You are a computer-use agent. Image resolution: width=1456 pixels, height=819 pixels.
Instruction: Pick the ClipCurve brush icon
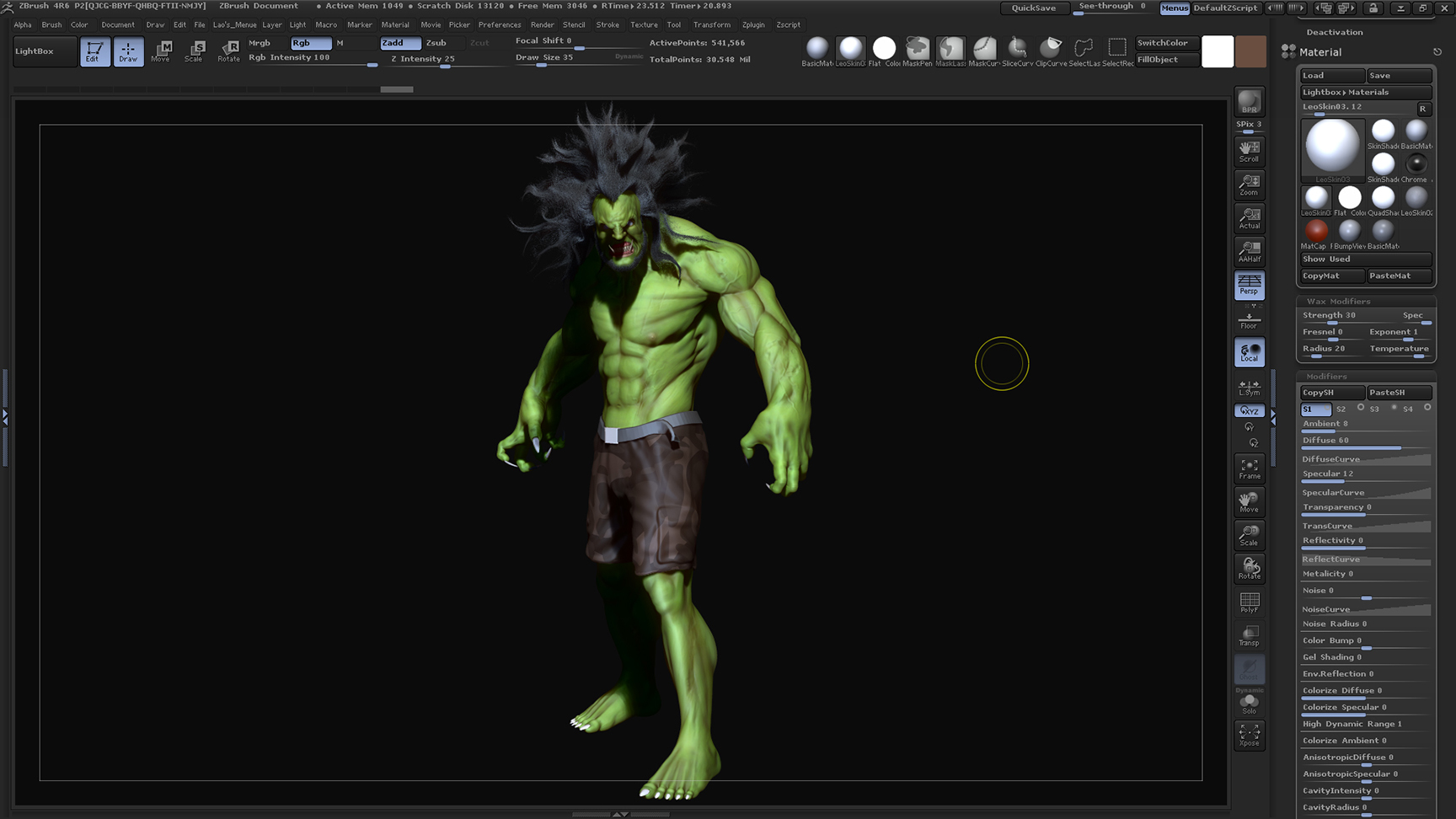coord(1051,51)
